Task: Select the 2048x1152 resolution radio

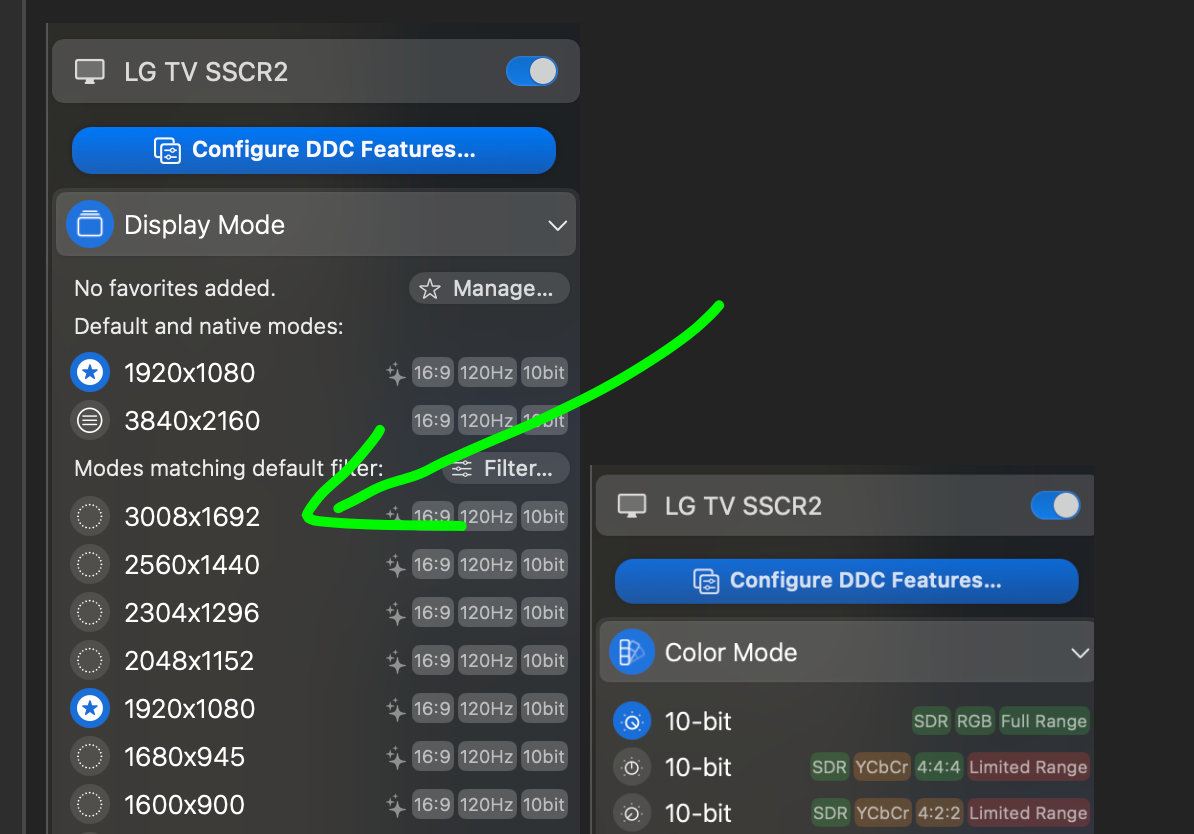Action: 90,660
